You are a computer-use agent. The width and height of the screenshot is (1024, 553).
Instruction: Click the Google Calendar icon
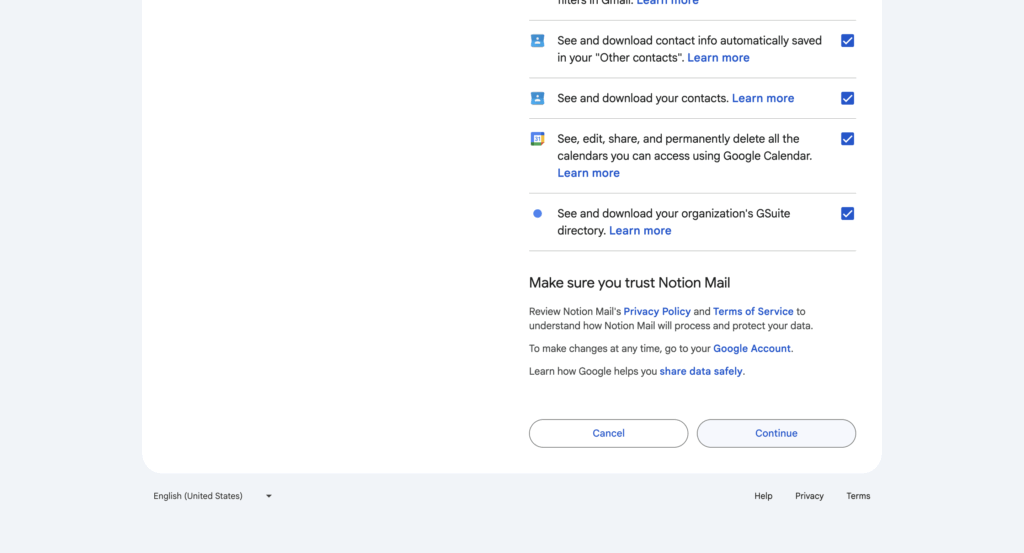(x=537, y=139)
